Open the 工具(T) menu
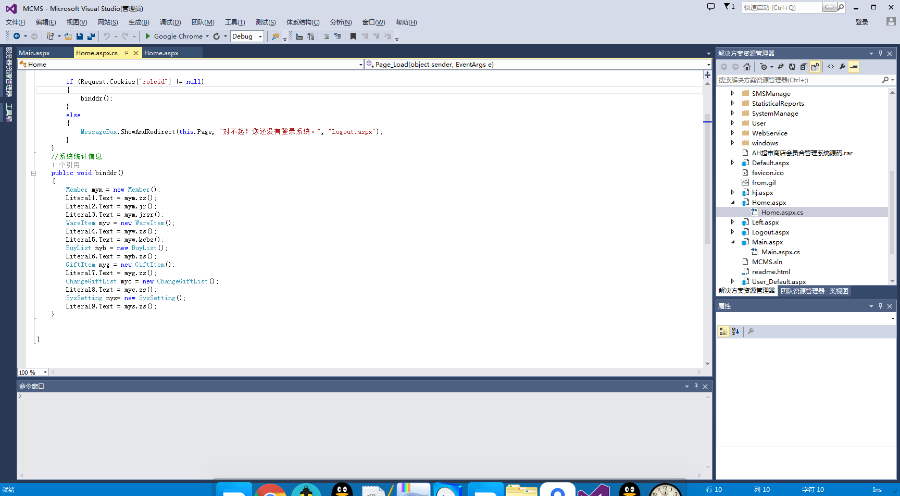 pos(235,22)
